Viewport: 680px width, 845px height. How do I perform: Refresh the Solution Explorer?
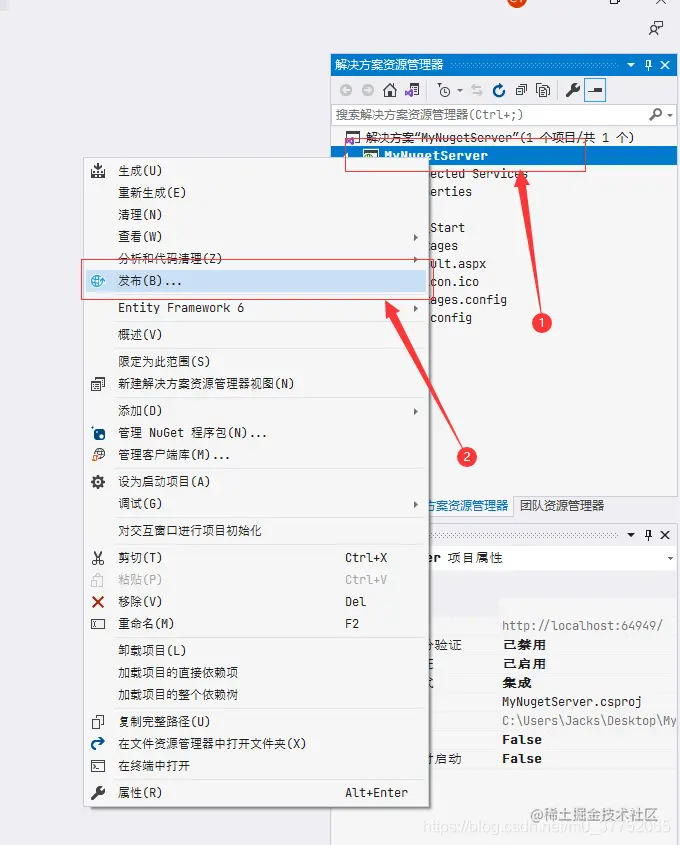tap(499, 90)
